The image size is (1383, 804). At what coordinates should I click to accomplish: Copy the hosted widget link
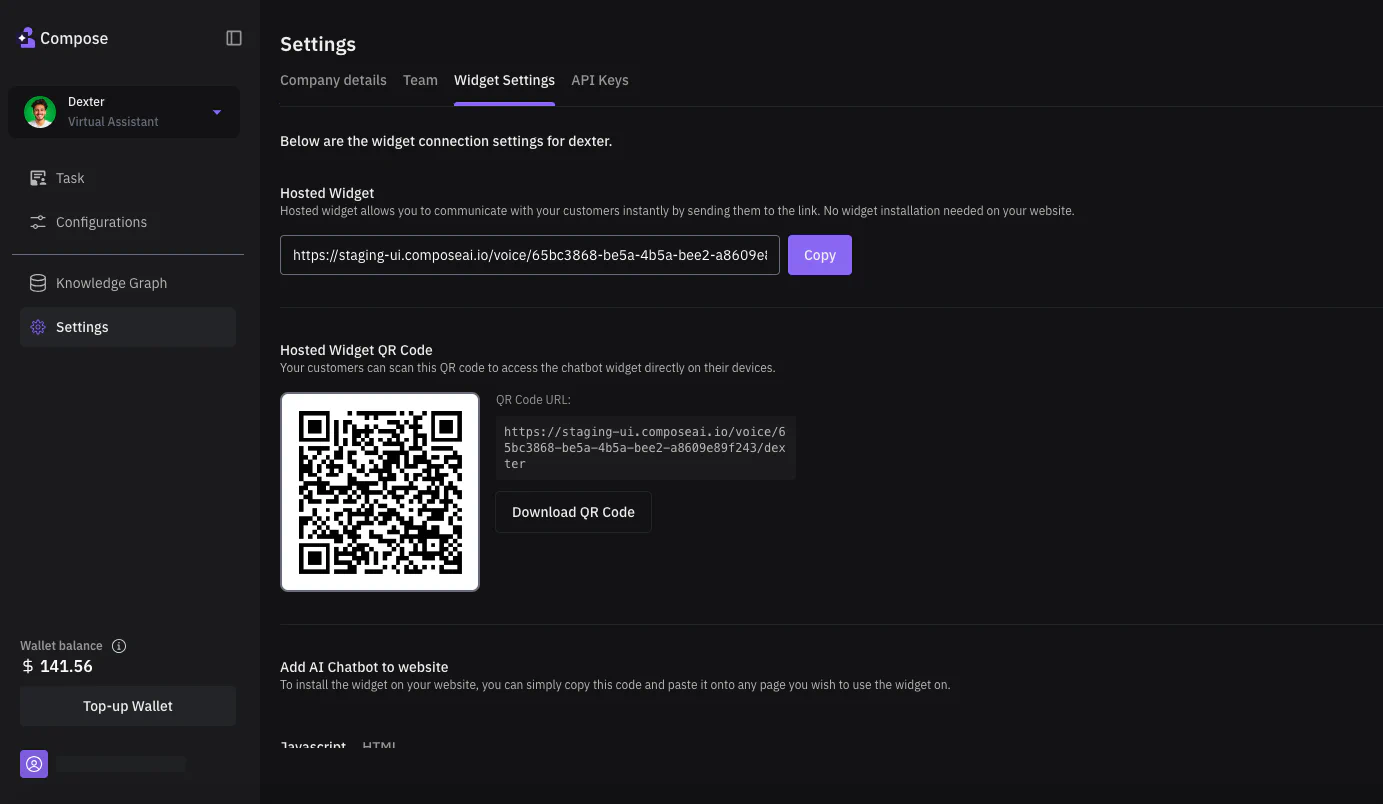(820, 255)
